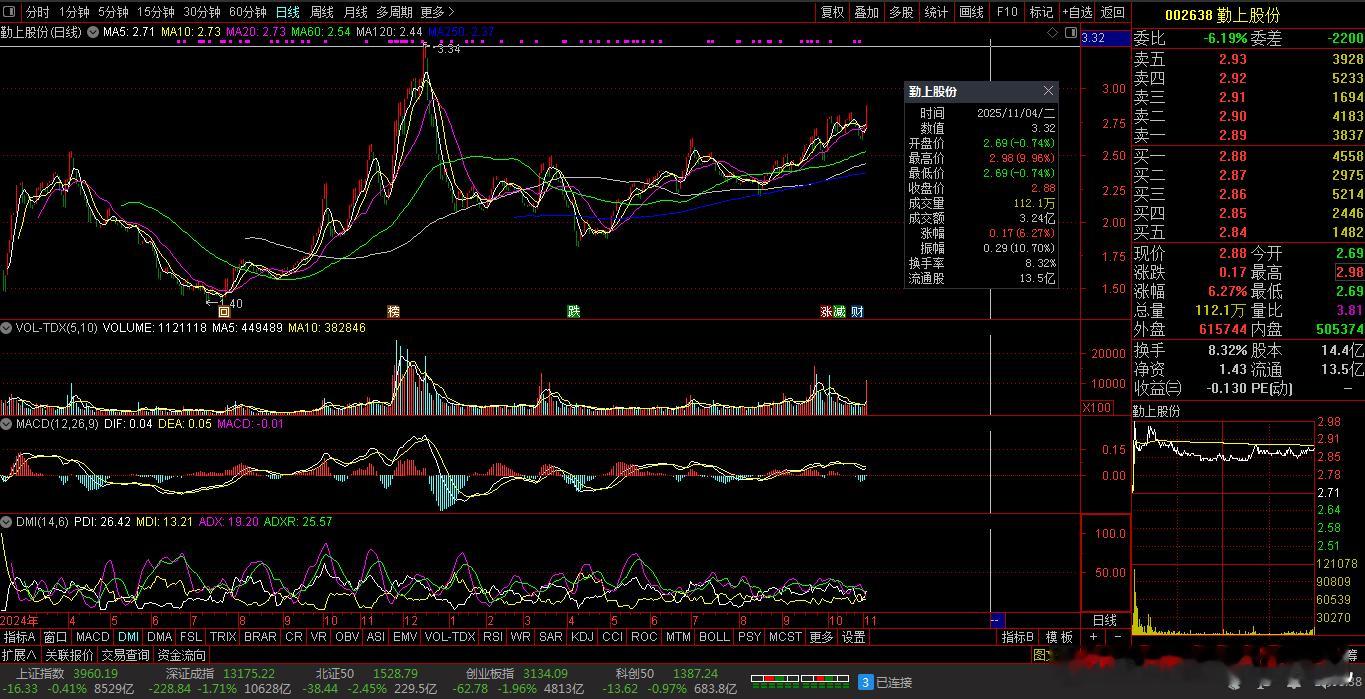Switch to the 周线 weekly chart tab

[x=321, y=12]
